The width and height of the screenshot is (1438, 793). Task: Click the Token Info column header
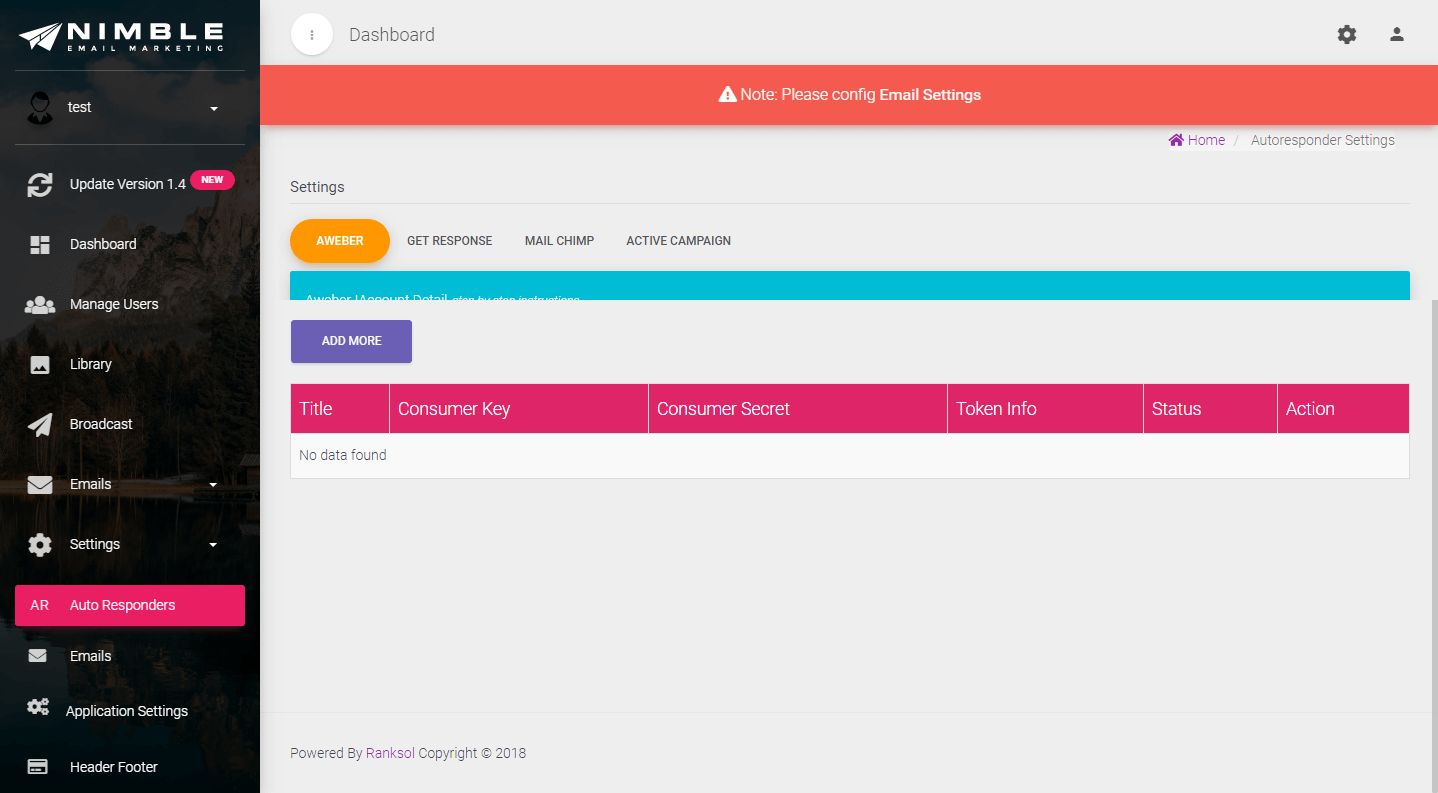coord(1045,409)
